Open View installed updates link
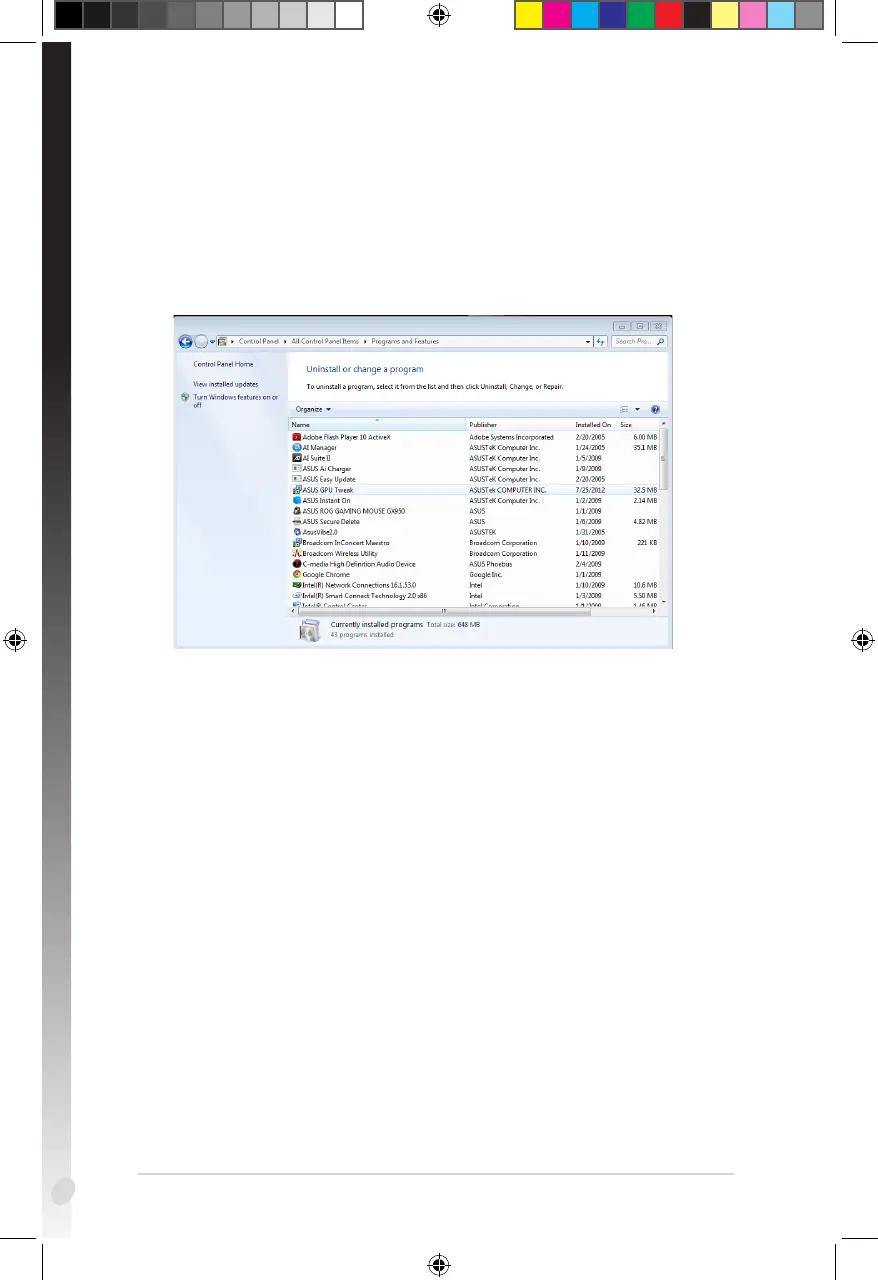This screenshot has width=878, height=1280. [226, 384]
